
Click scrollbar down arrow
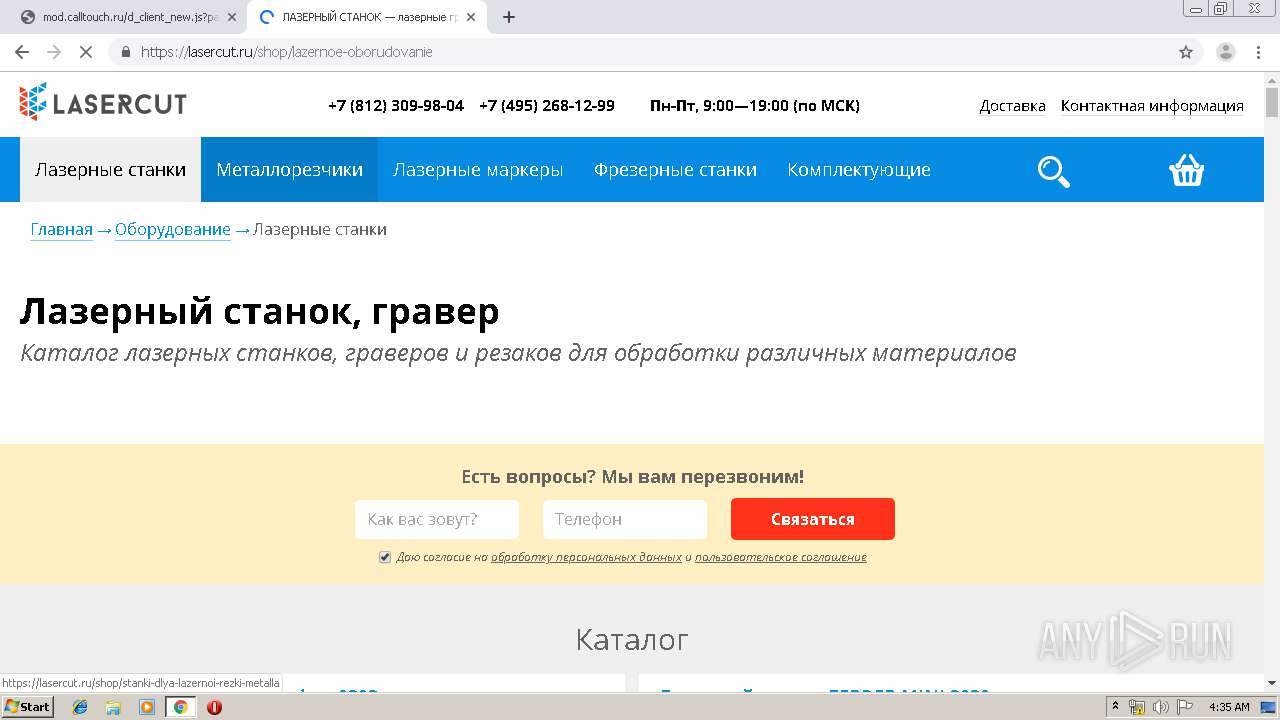coord(1271,683)
